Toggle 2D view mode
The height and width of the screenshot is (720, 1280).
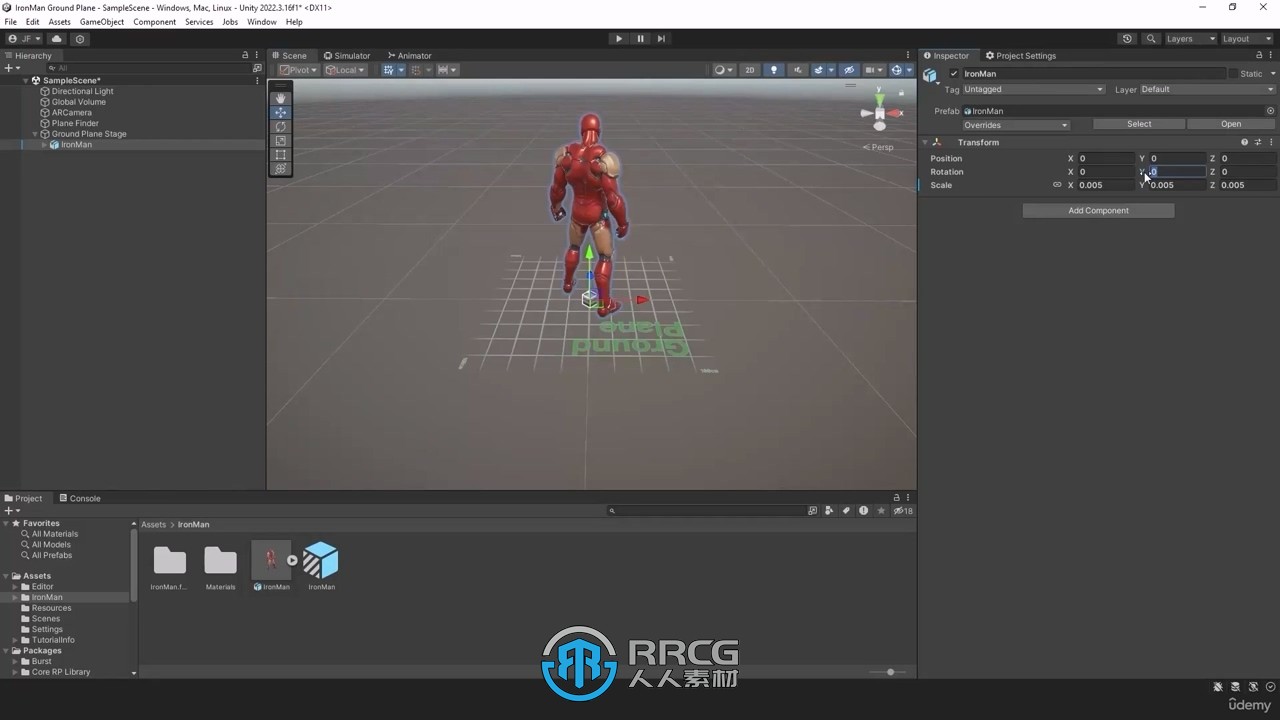[749, 70]
